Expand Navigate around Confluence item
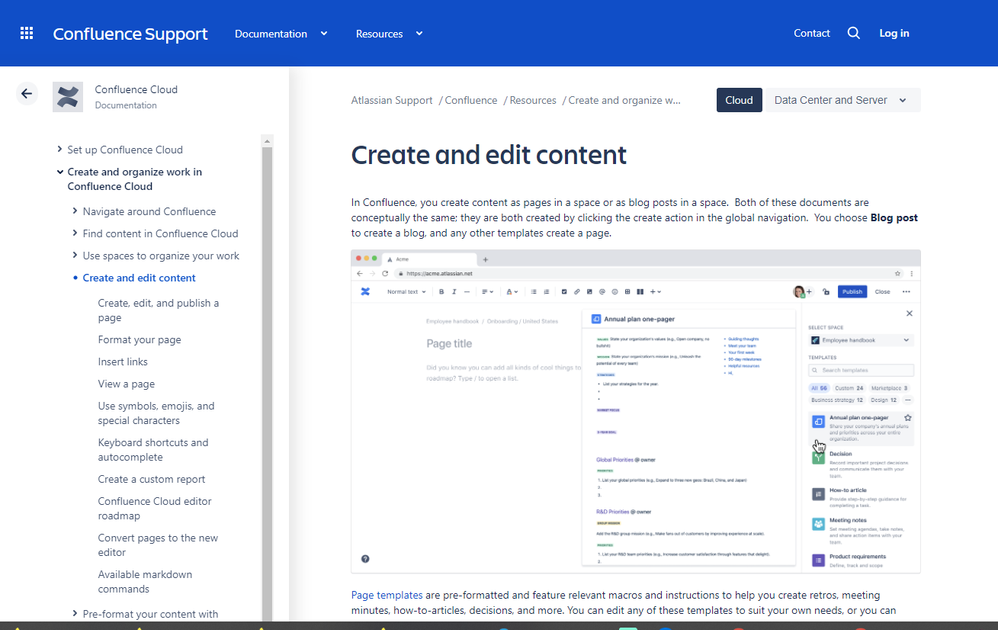This screenshot has height=630, width=998. pyautogui.click(x=75, y=211)
